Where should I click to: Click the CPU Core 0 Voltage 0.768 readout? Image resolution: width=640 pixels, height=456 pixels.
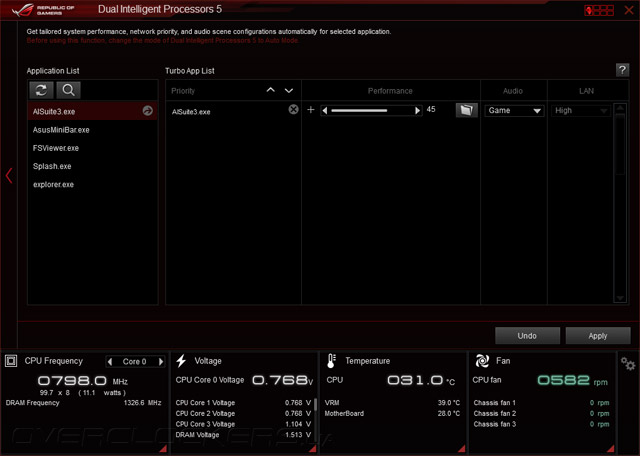coord(282,380)
